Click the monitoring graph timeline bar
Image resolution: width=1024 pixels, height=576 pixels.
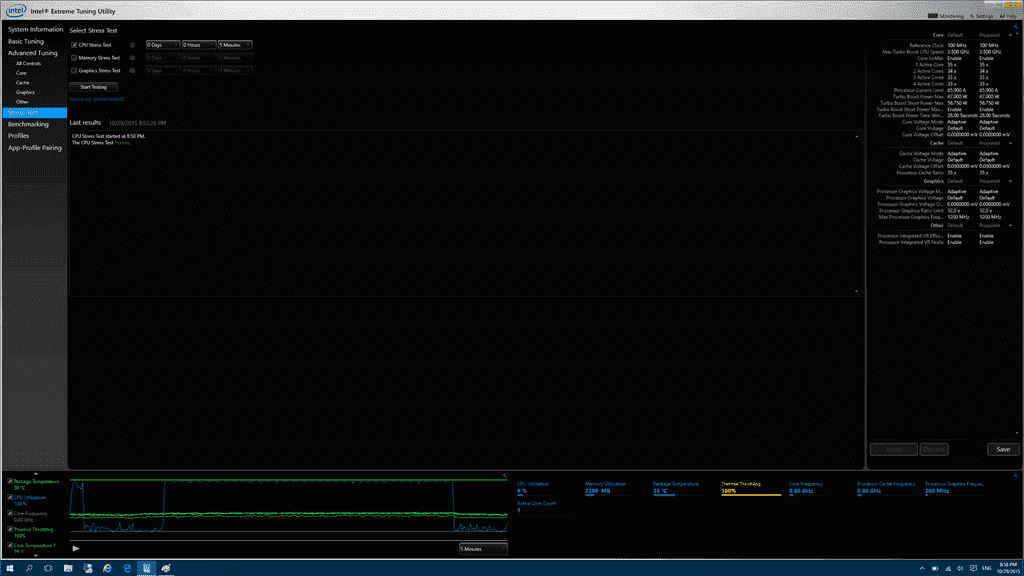click(x=288, y=541)
